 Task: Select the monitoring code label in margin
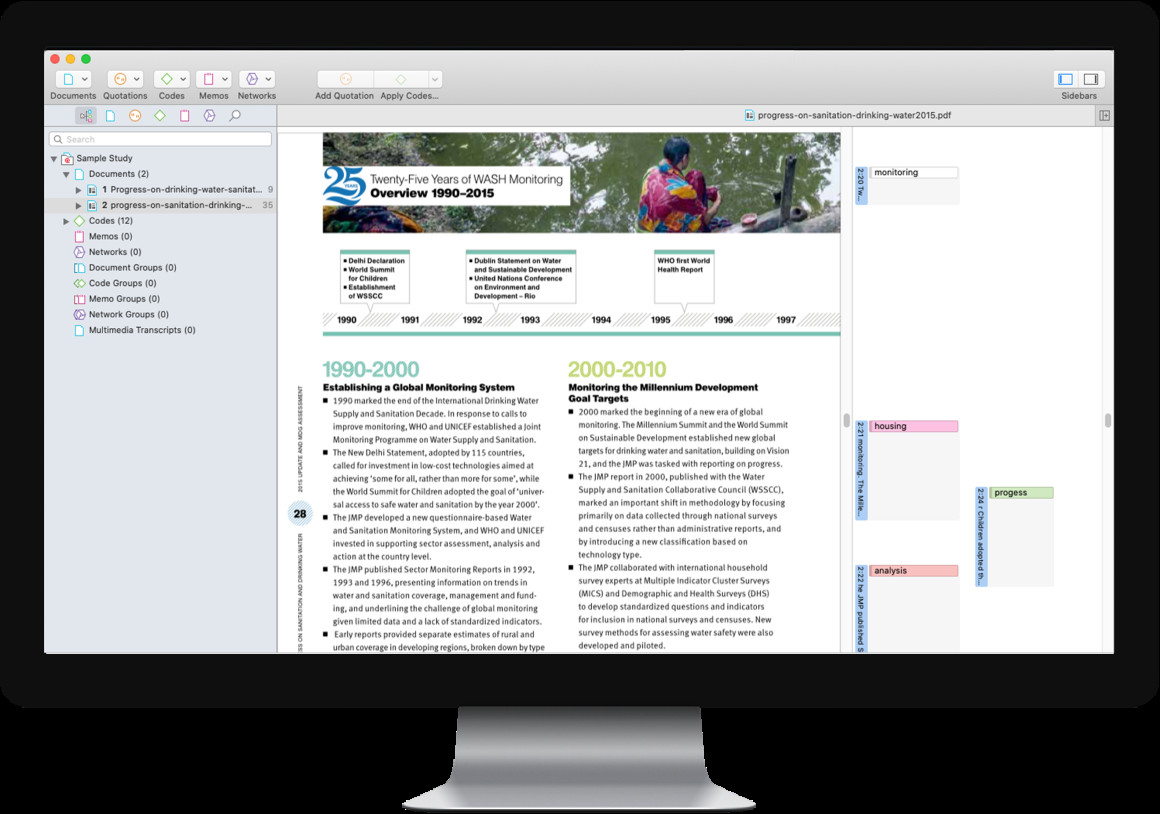(914, 172)
